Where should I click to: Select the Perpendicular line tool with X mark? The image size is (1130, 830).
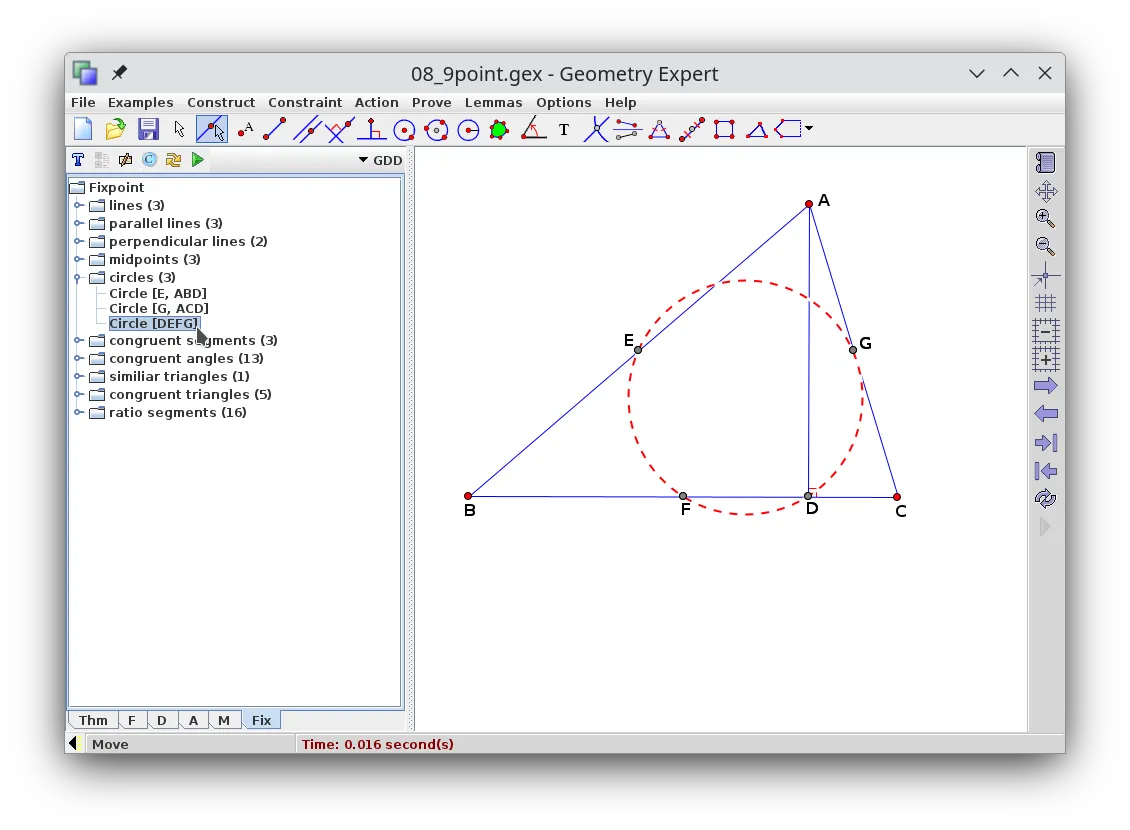click(x=339, y=130)
